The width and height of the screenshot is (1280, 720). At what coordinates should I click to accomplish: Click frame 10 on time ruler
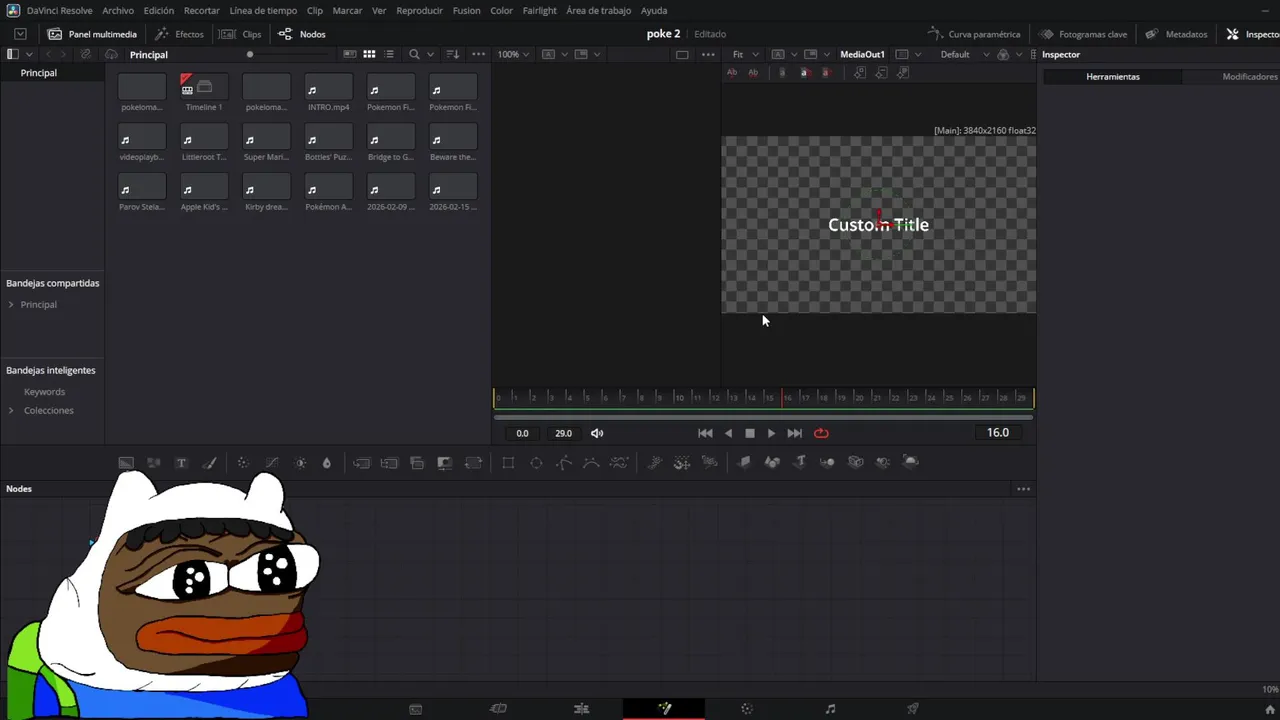[x=678, y=398]
